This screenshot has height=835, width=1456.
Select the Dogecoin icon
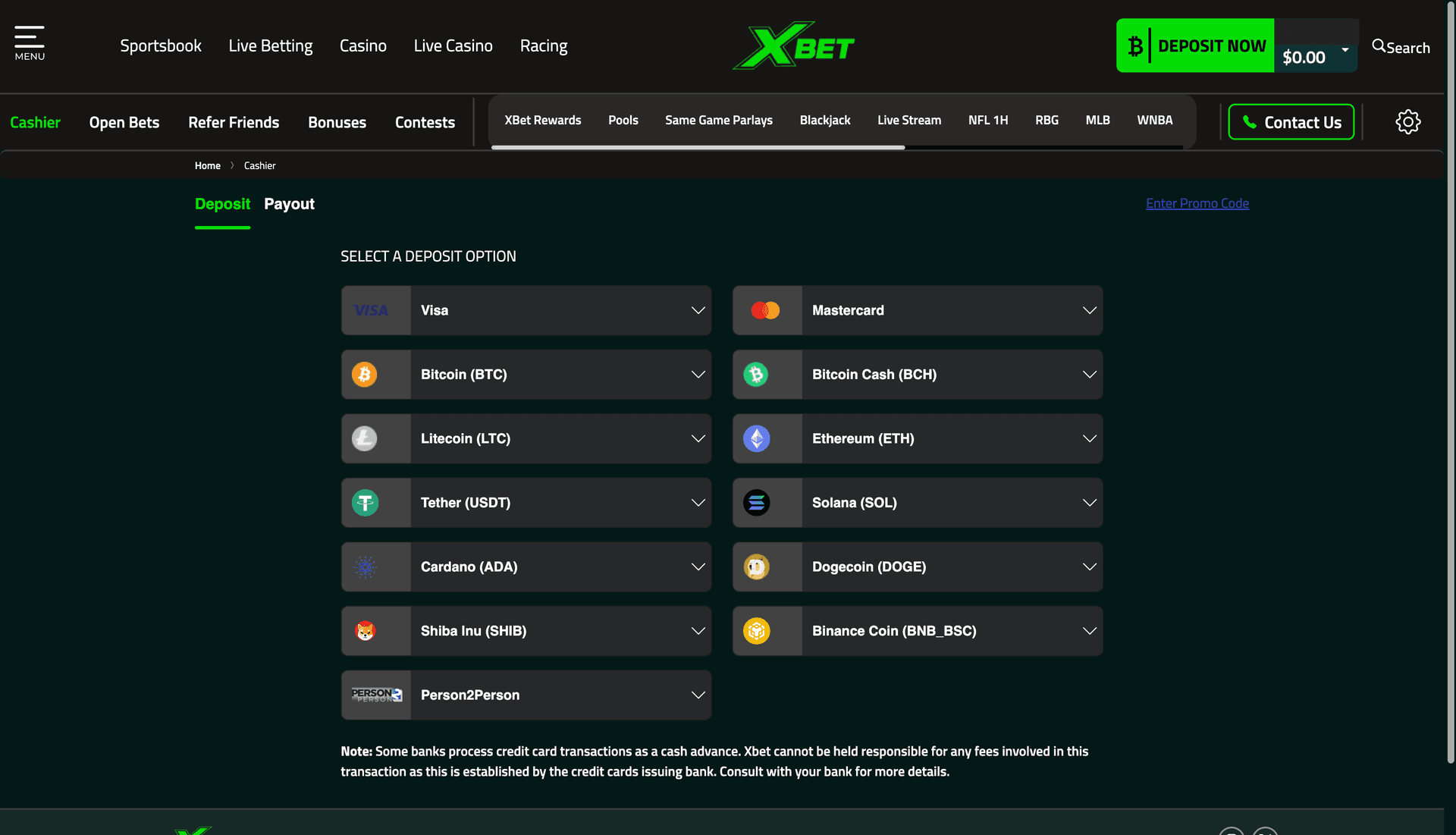(756, 567)
